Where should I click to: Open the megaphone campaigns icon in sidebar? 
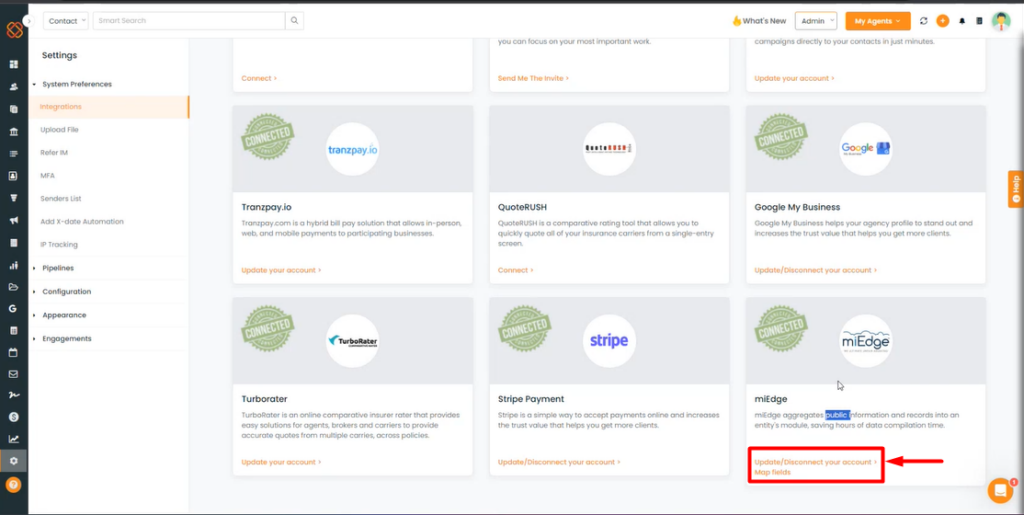click(x=14, y=220)
